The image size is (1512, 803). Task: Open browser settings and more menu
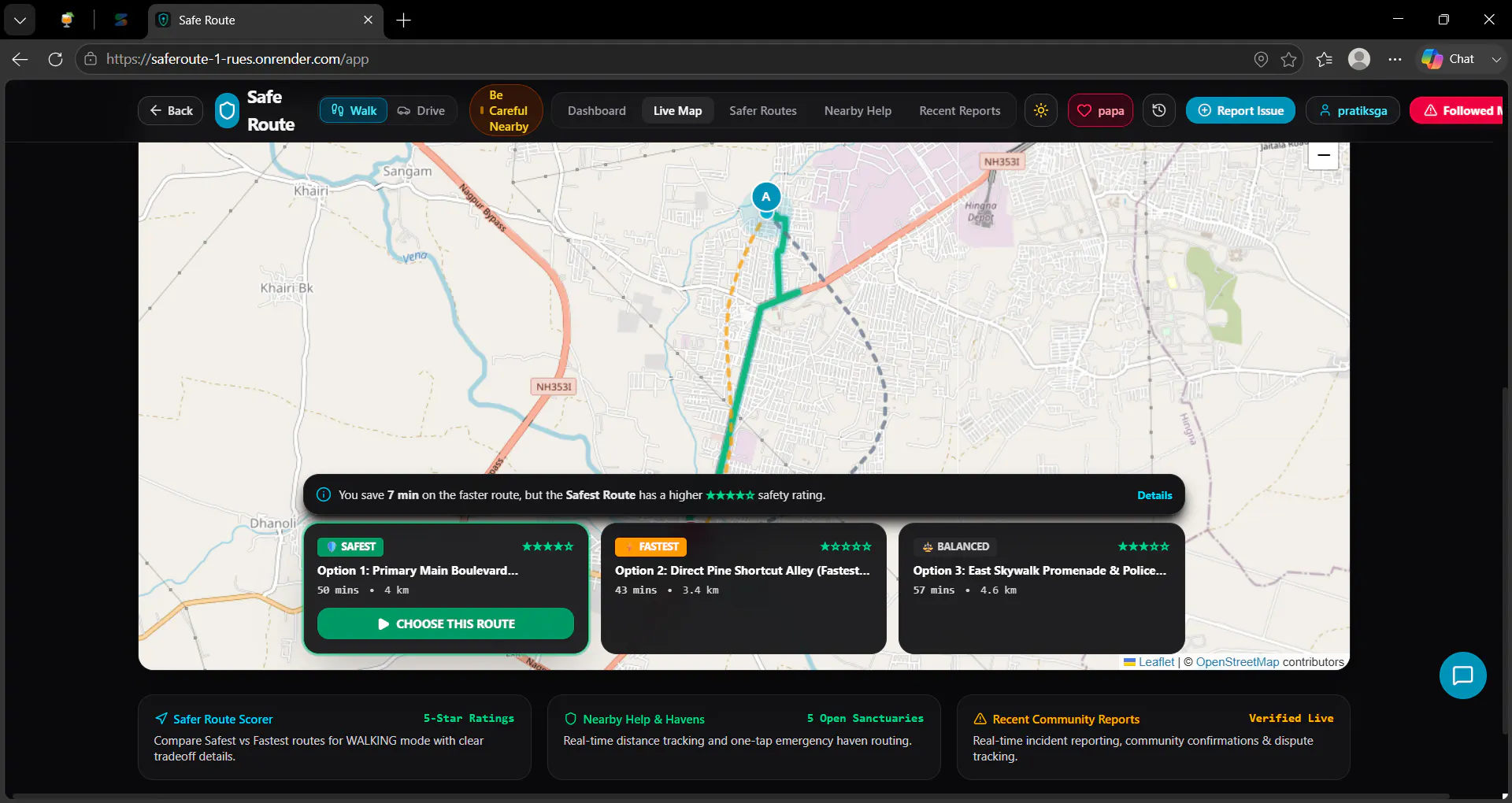pos(1395,59)
